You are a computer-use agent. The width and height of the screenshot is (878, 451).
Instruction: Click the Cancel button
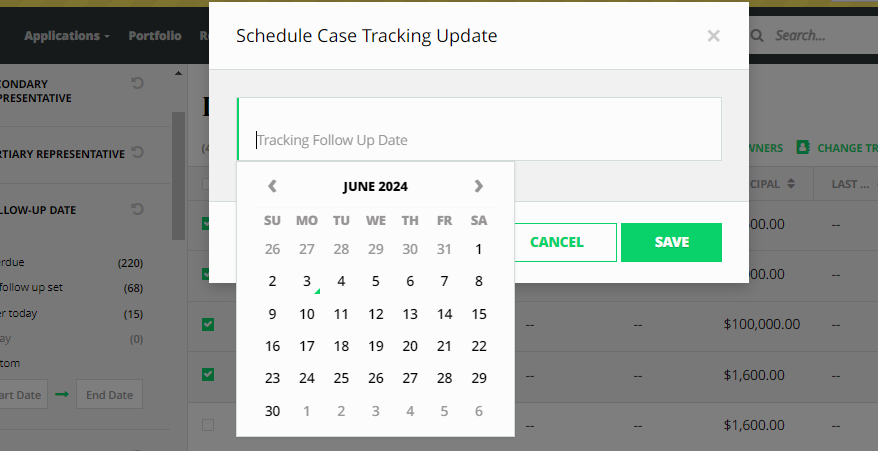(556, 242)
